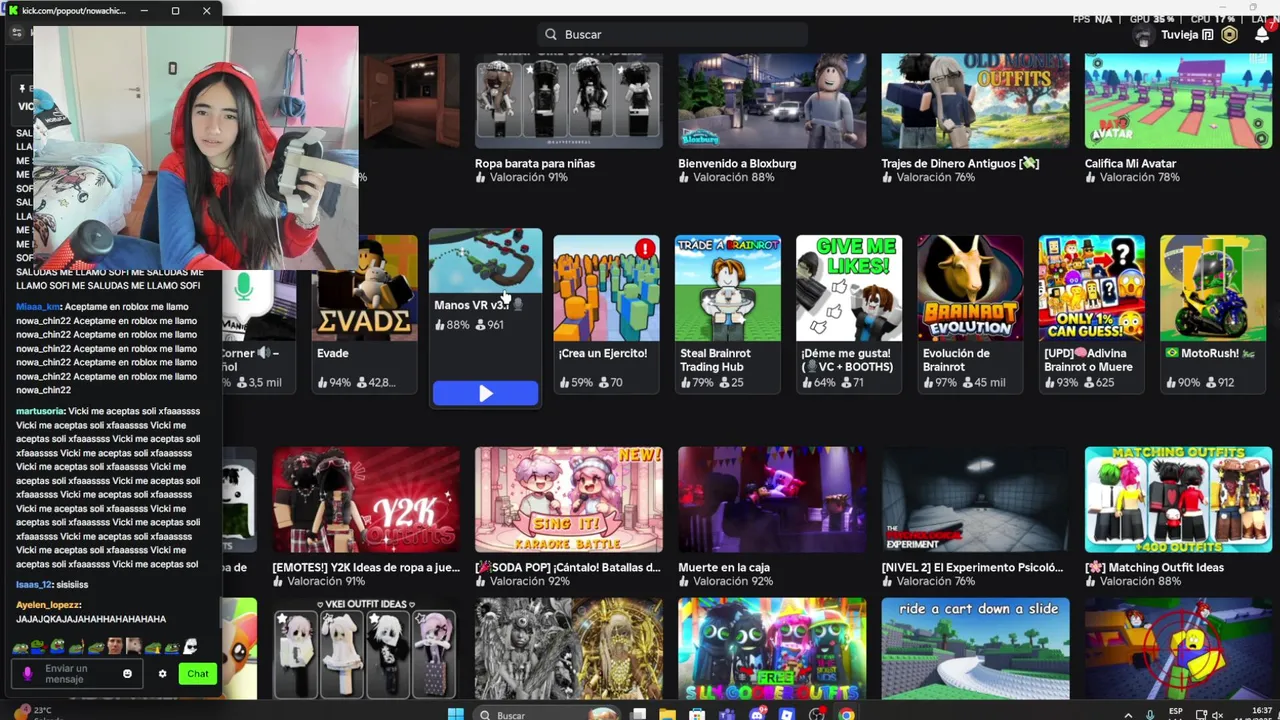Open Microsoft Teams from taskbar

(x=727, y=714)
